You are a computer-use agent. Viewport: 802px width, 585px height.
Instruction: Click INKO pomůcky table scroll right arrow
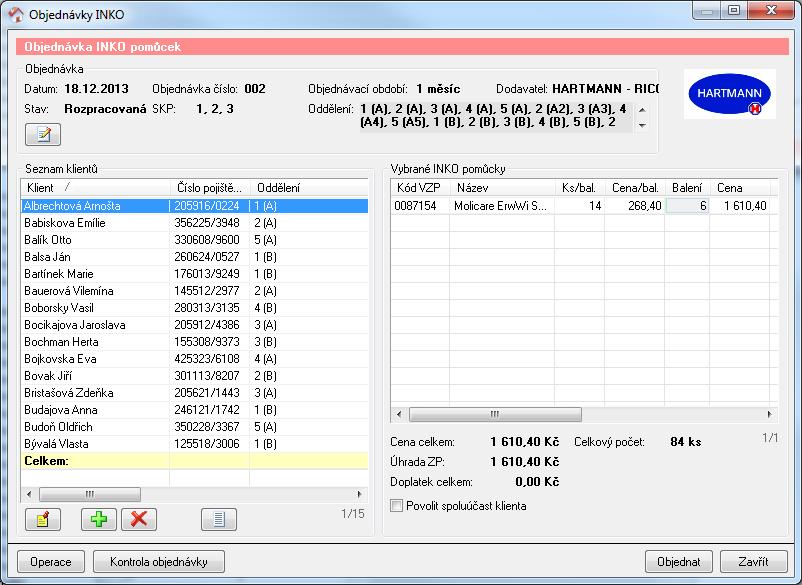point(770,414)
